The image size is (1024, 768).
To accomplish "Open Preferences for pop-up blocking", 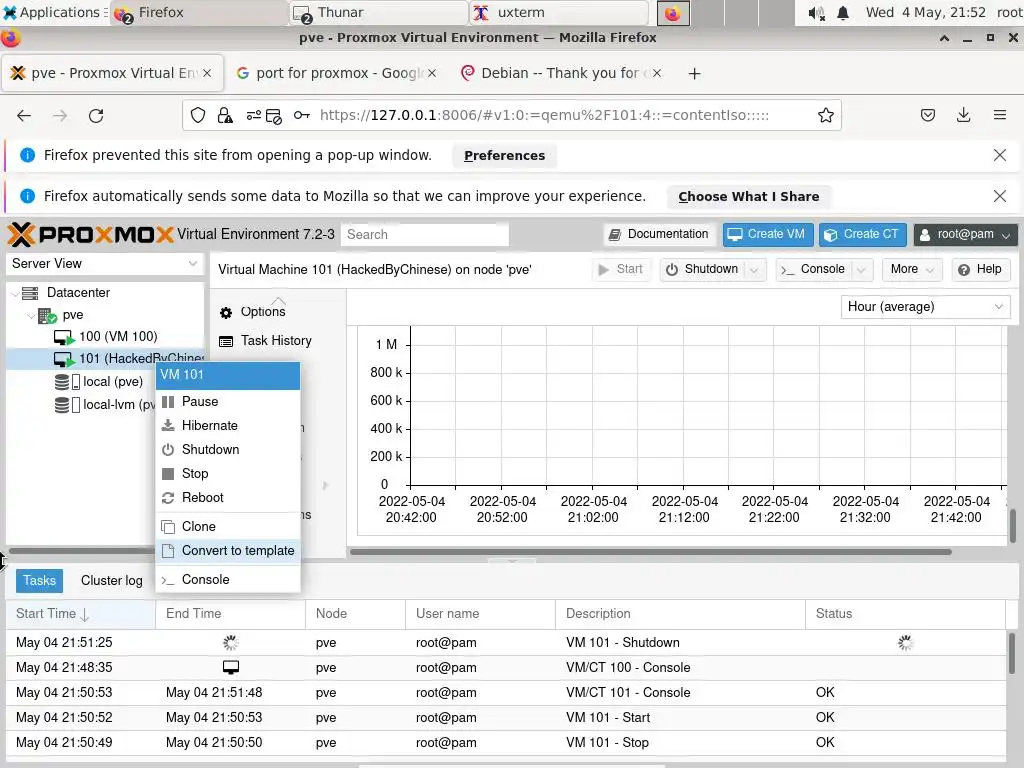I will (504, 155).
